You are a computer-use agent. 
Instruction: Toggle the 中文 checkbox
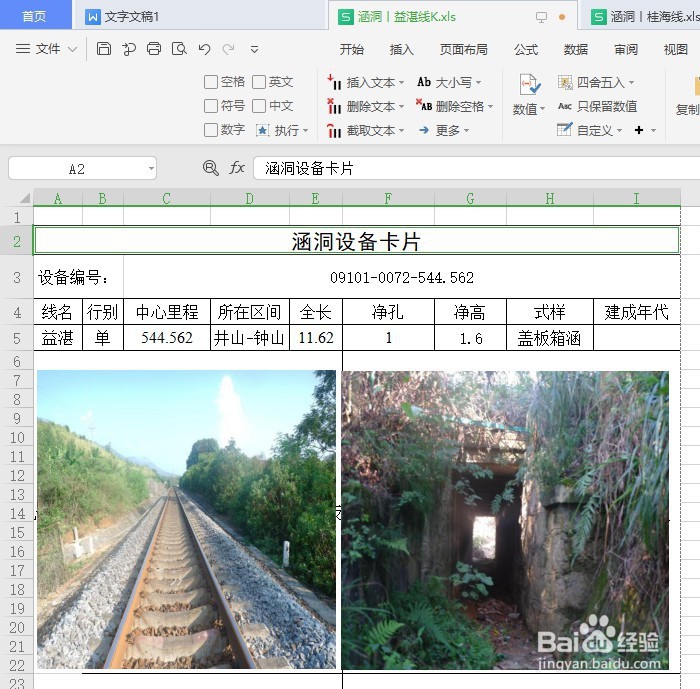coord(259,106)
